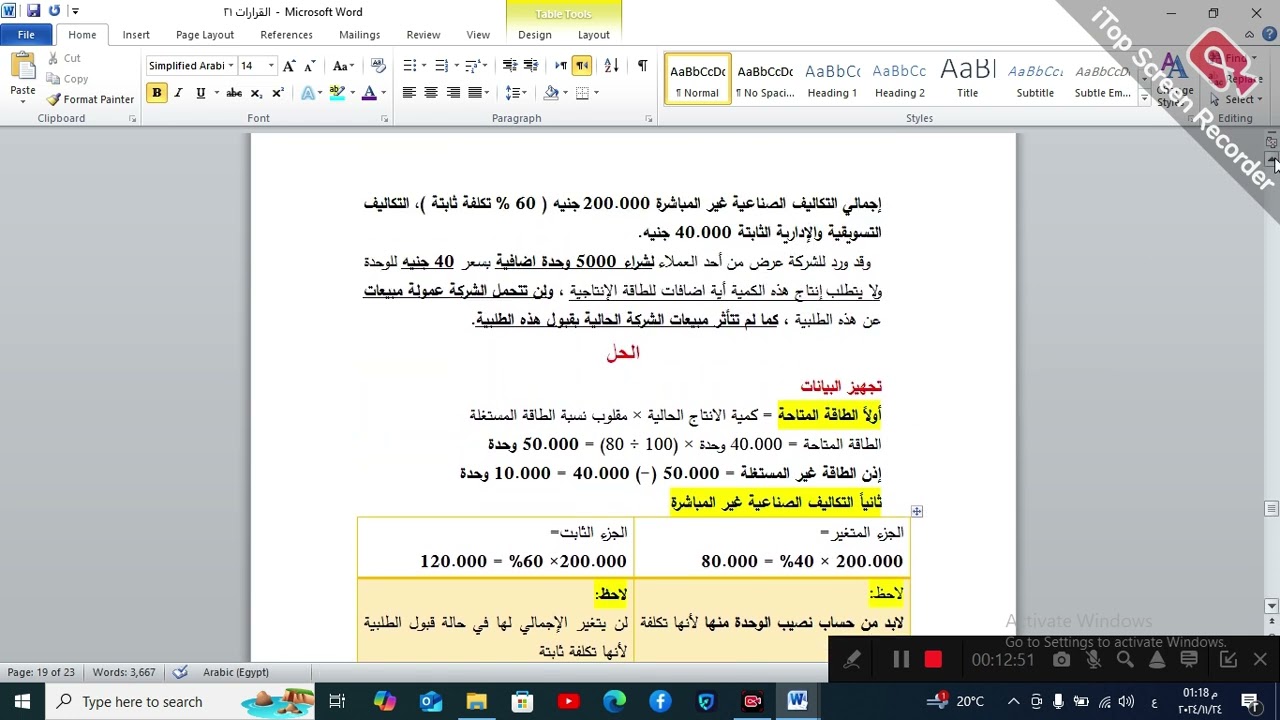Viewport: 1280px width, 720px height.
Task: Set left-to-right text direction
Action: coord(560,66)
